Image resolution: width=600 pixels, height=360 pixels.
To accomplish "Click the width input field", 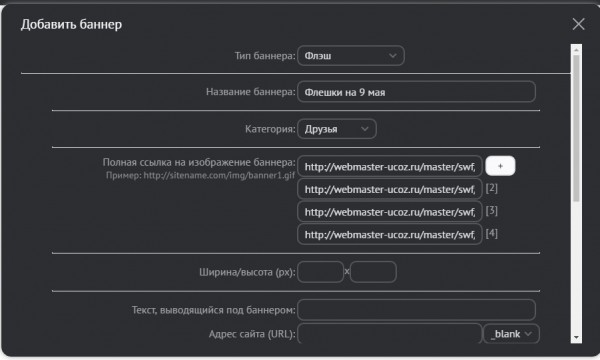I will [x=320, y=272].
